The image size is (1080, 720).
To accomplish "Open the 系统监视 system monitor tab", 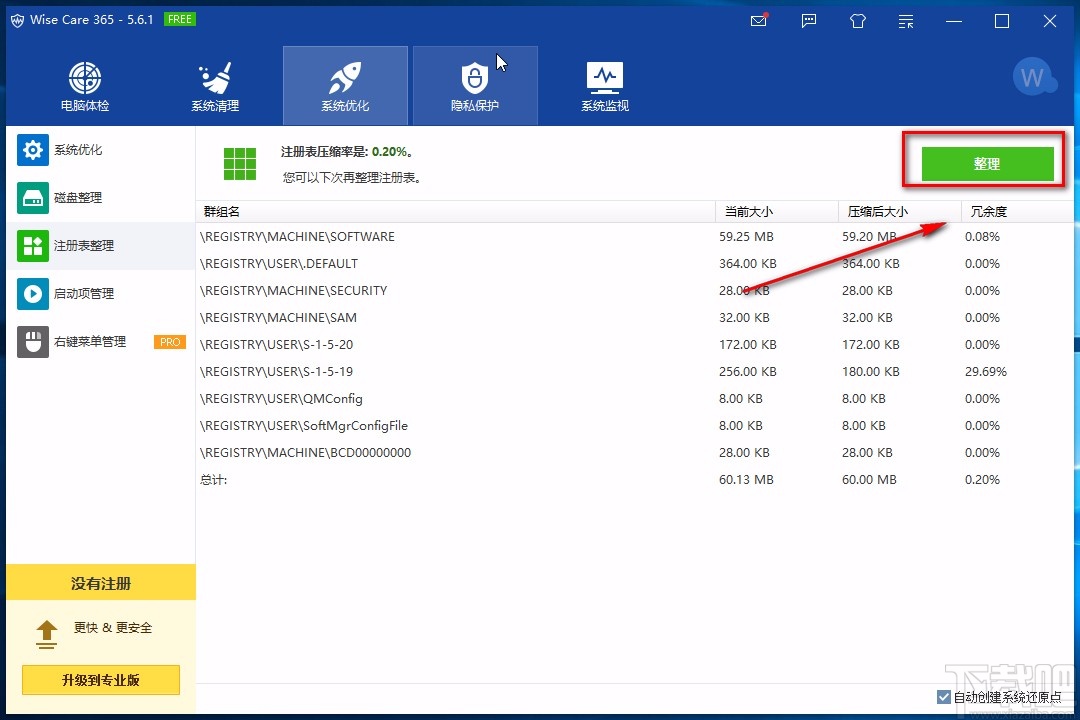I will (x=605, y=85).
